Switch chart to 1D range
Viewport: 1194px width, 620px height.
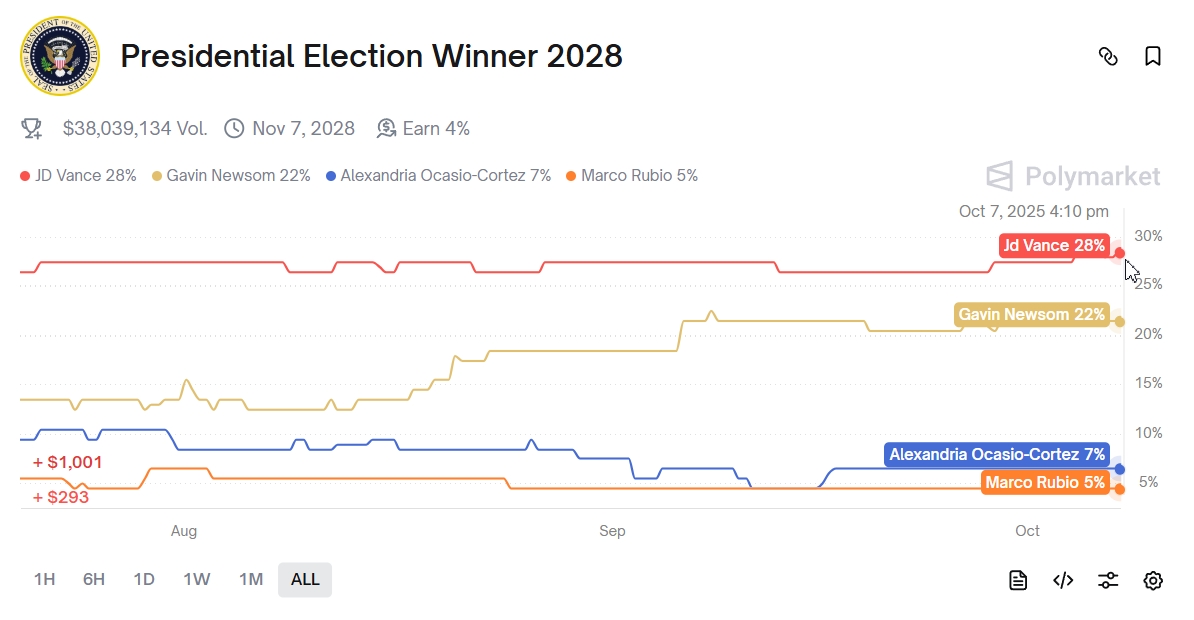tap(144, 579)
